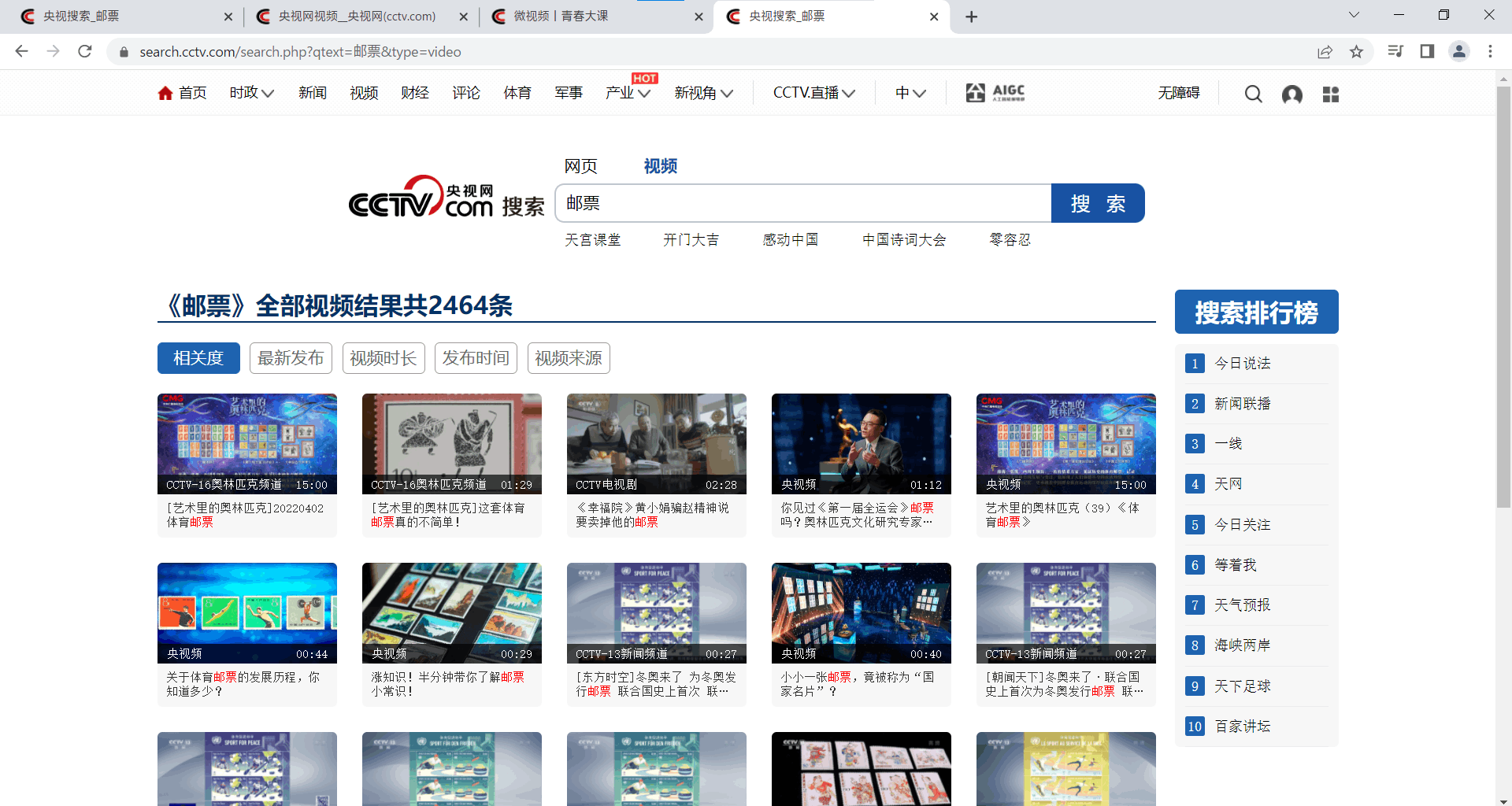Image resolution: width=1512 pixels, height=806 pixels.
Task: Filter results by 视频时长
Action: pos(384,358)
